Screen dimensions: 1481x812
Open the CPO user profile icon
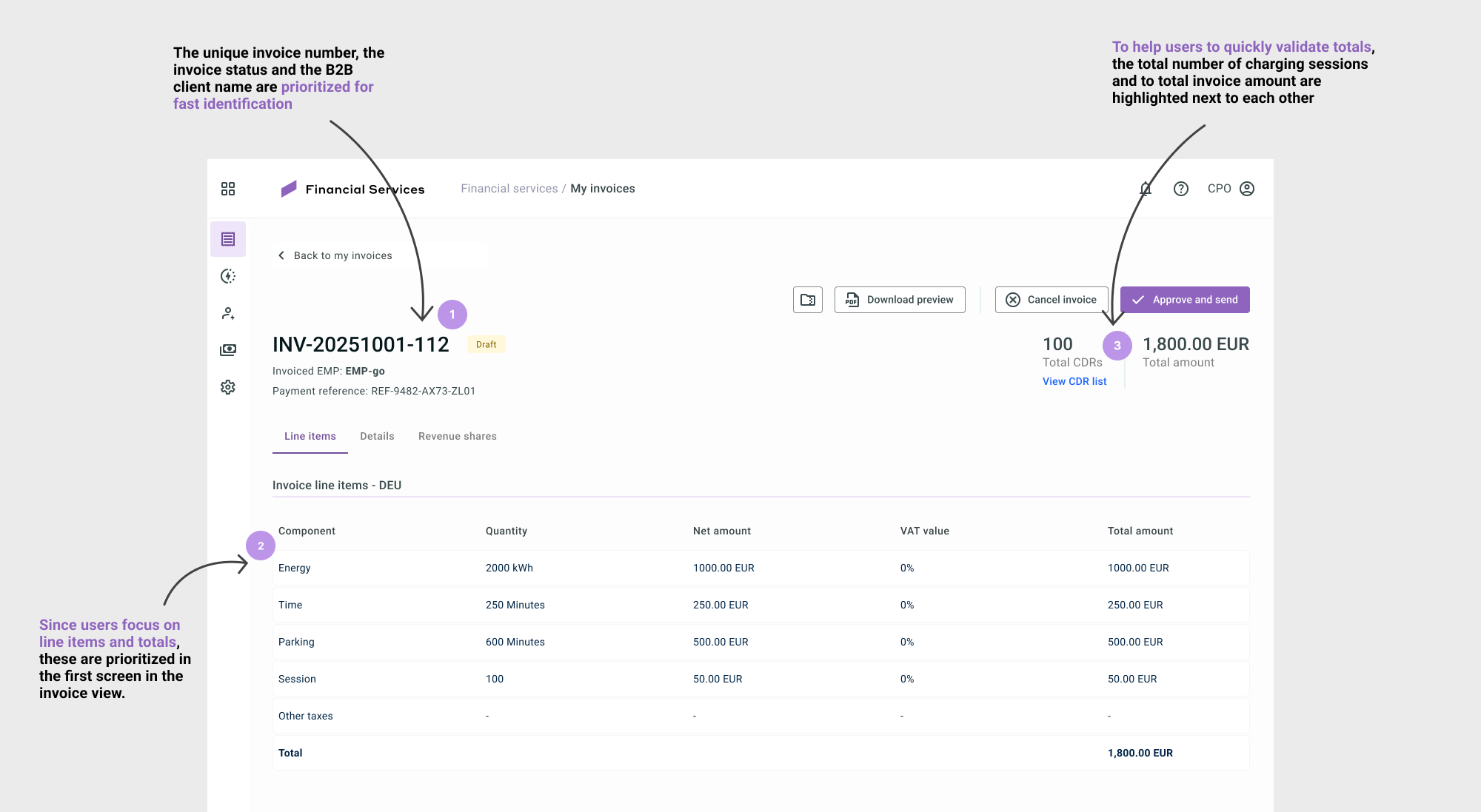(1247, 189)
